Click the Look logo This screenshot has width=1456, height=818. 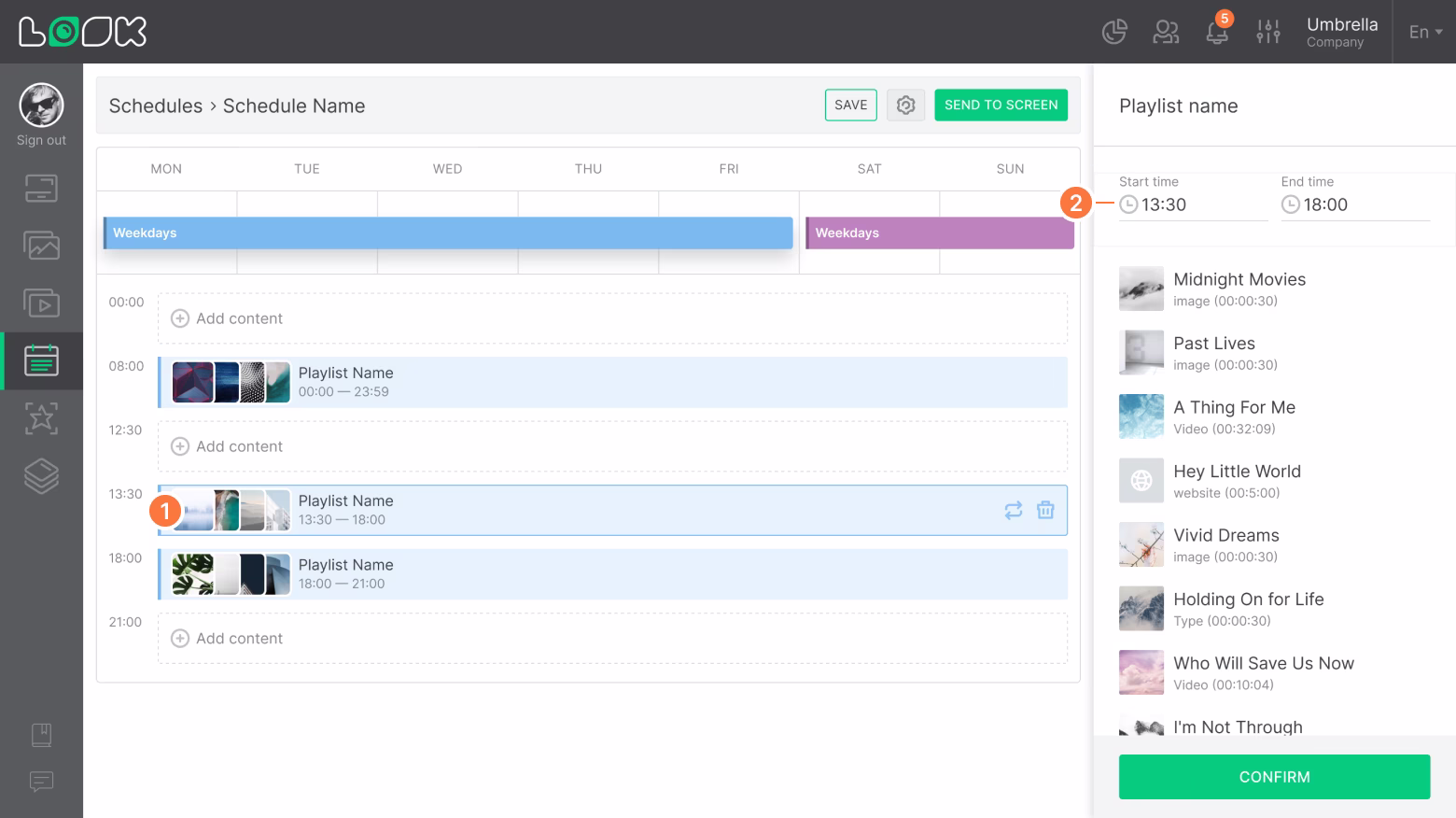tap(82, 32)
